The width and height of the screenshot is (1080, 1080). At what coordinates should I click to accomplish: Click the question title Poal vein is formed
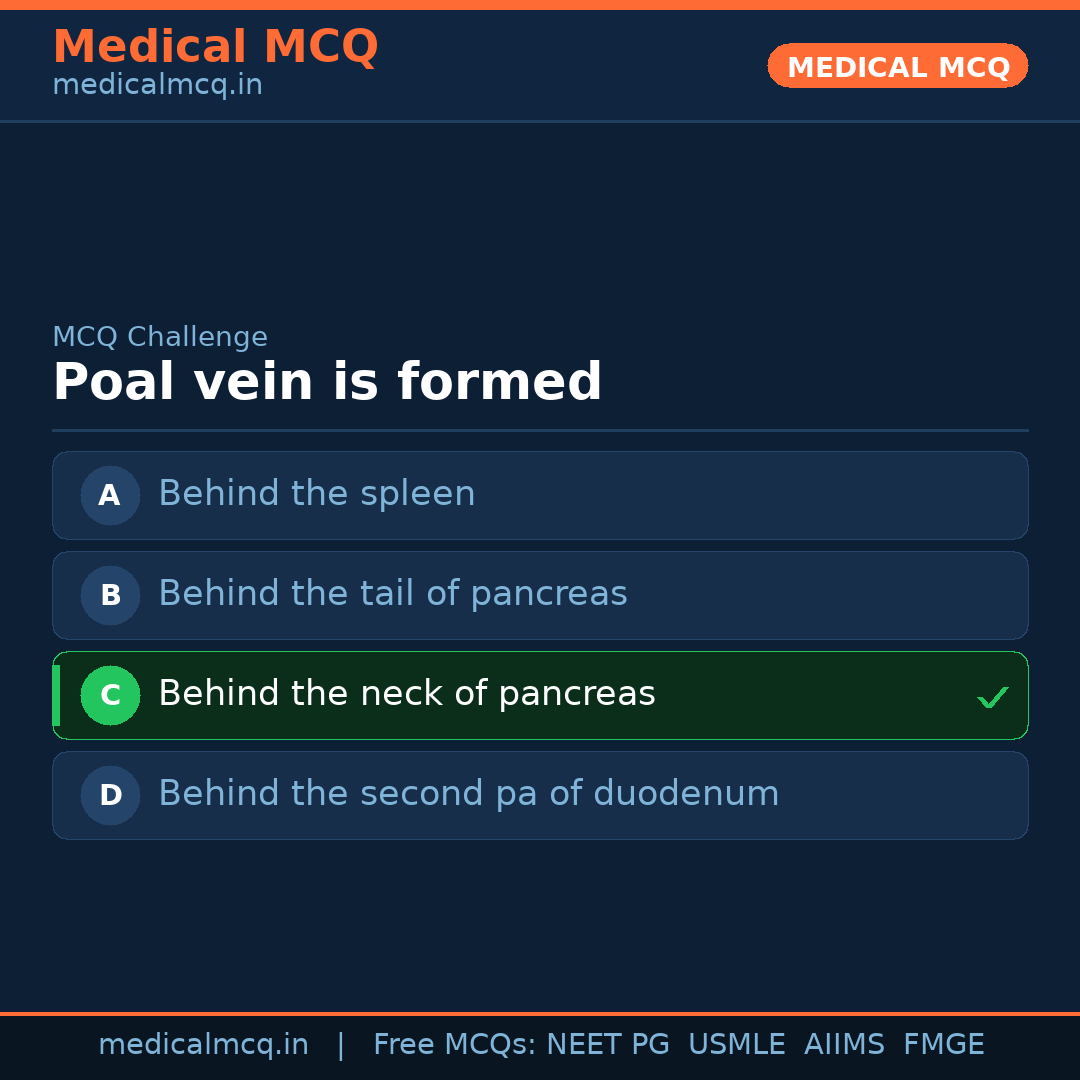[328, 381]
